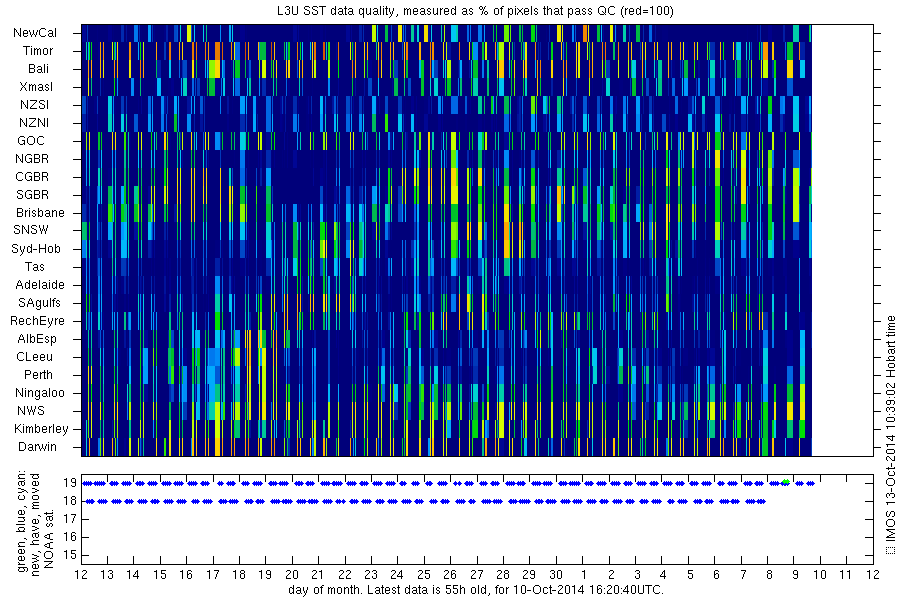Select the Adelaide region label
The width and height of the screenshot is (900, 600).
[x=40, y=285]
